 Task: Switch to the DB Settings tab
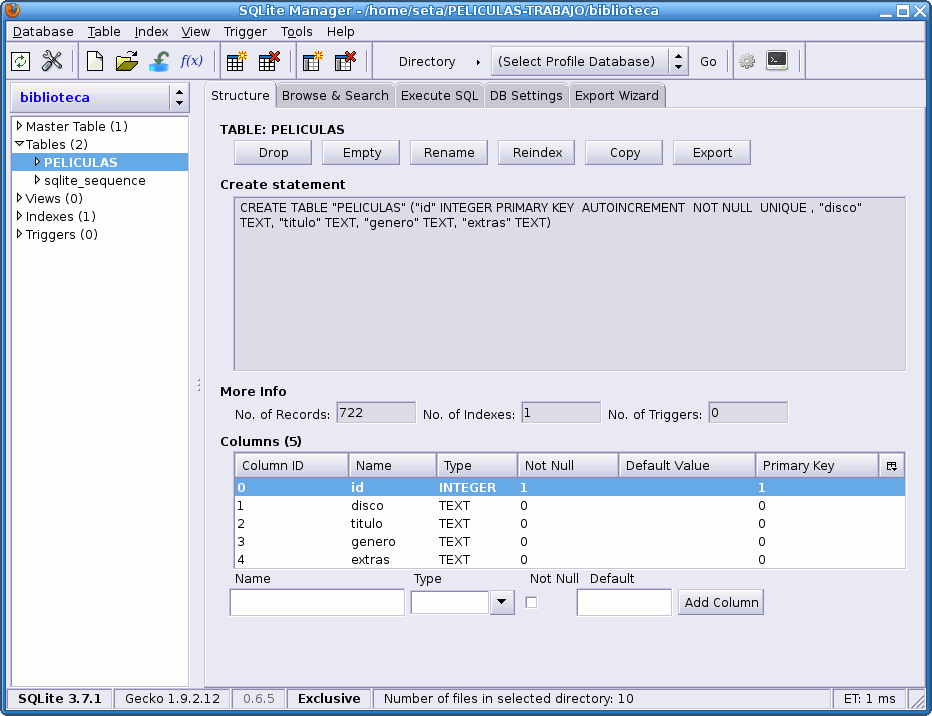(526, 96)
